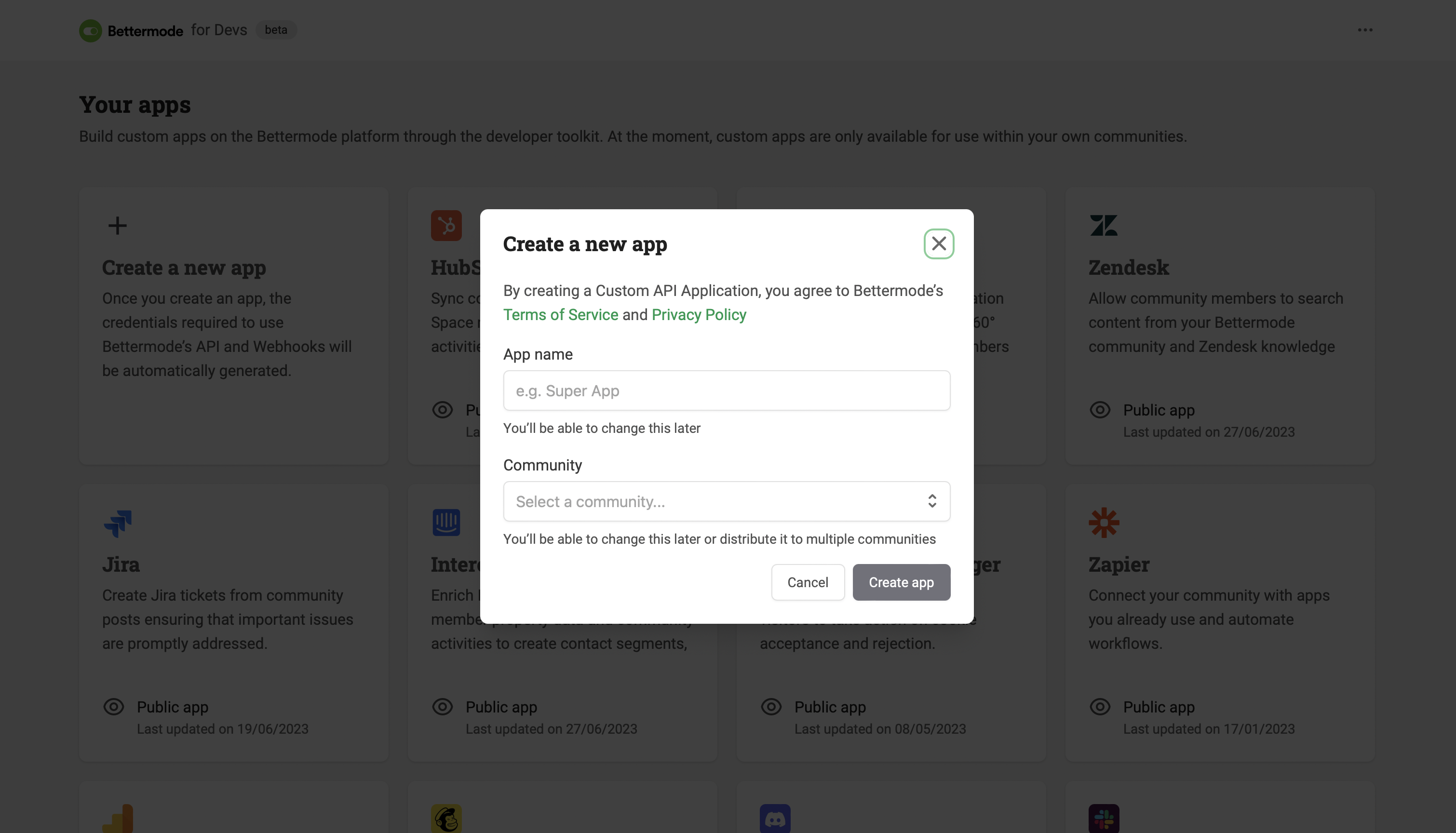Click the Slack icon in bottom row
This screenshot has width=1456, height=833.
1104,820
